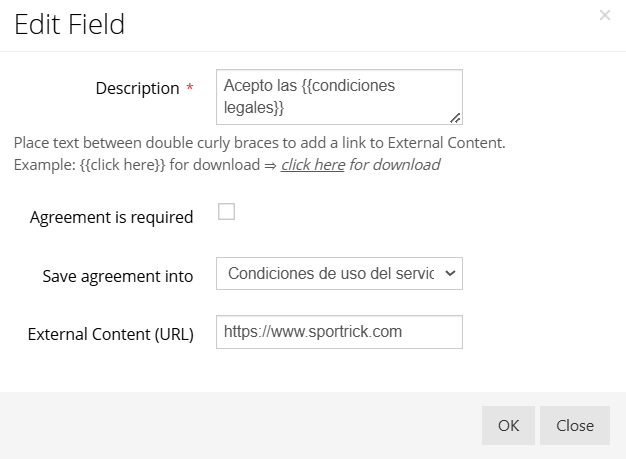626x459 pixels.
Task: Click the '{{click here}}' example snippet
Action: tap(122, 164)
